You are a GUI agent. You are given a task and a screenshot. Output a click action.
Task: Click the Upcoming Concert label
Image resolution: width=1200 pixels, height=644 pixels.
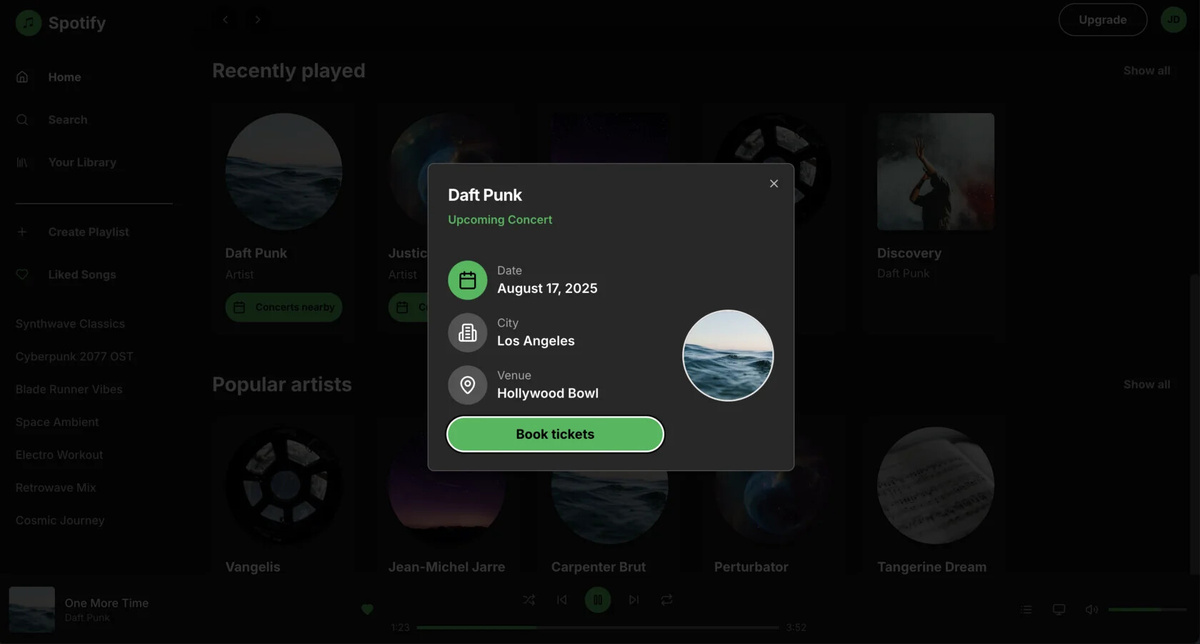click(500, 220)
